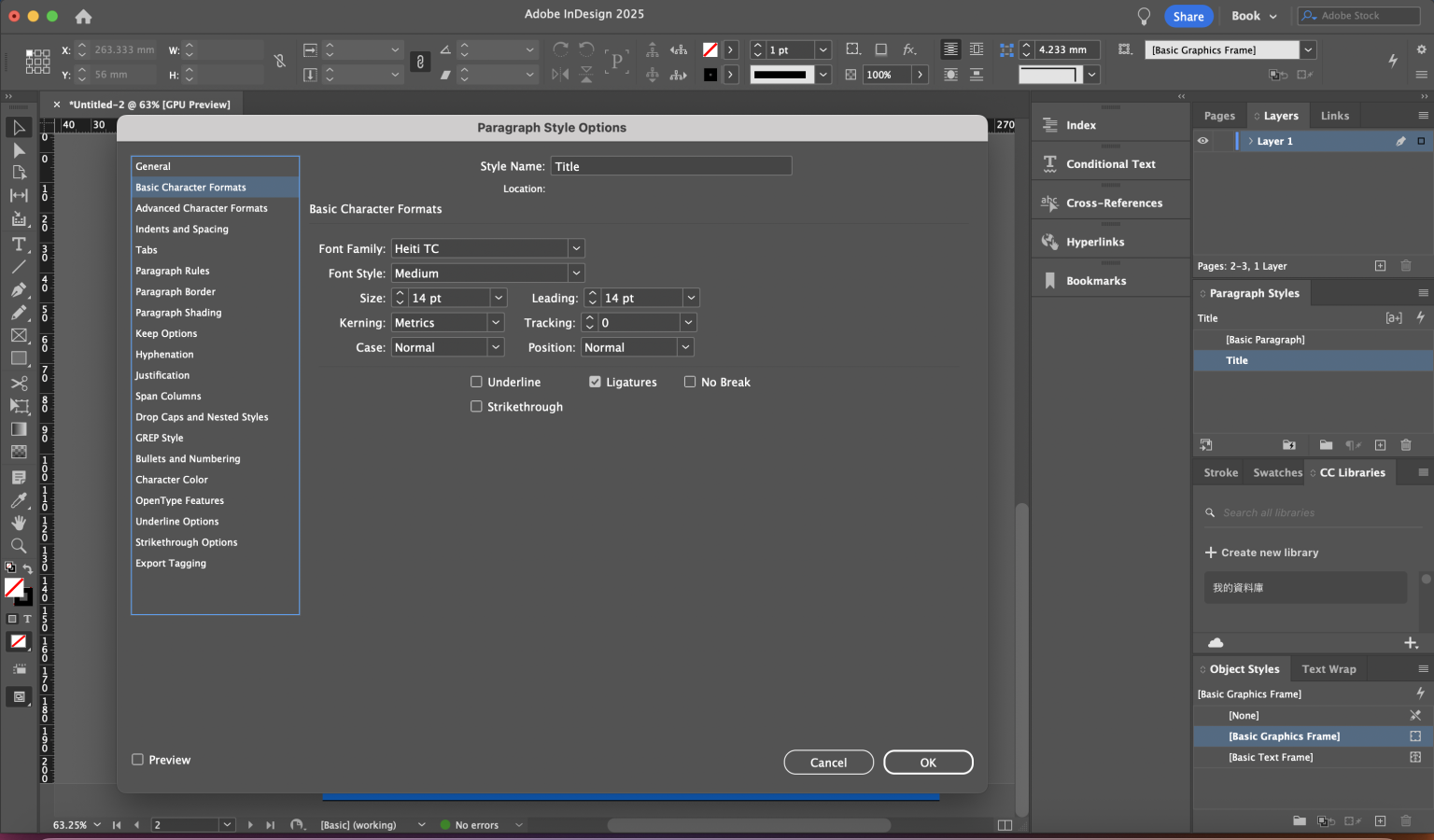Viewport: 1434px width, 840px height.
Task: Open the Bookmarks panel icon
Action: 1050,281
